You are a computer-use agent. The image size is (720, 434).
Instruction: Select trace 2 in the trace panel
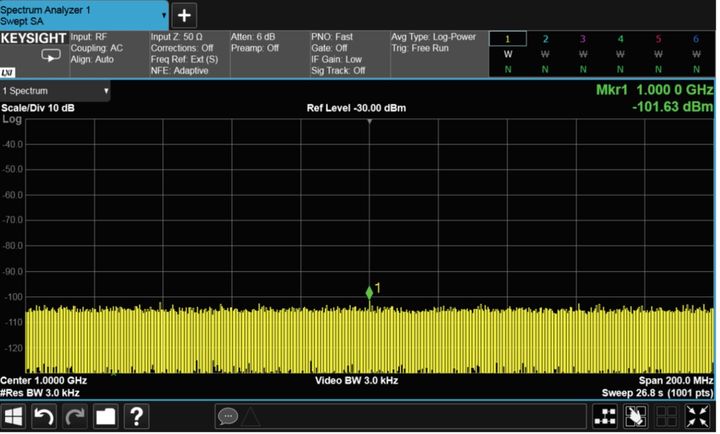pos(545,54)
